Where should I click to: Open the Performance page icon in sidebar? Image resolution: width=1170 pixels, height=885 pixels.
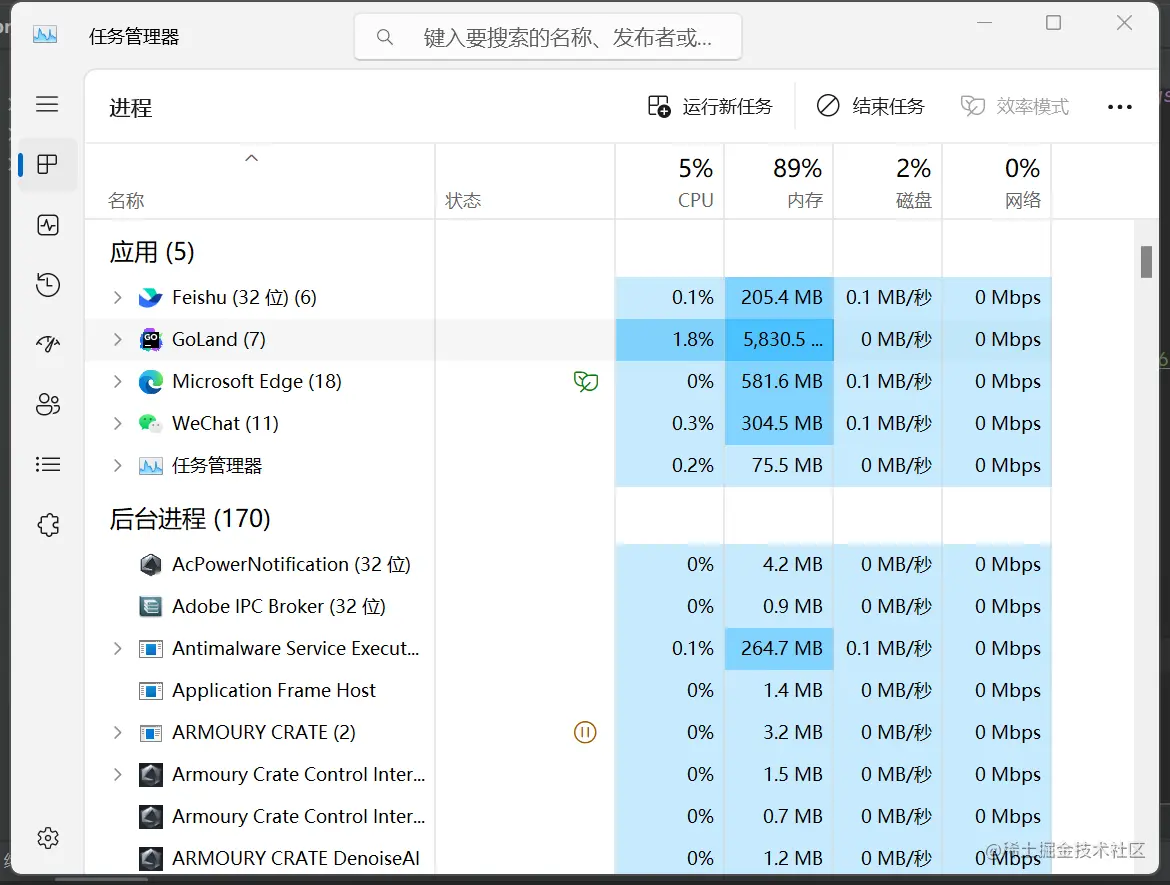(x=48, y=225)
